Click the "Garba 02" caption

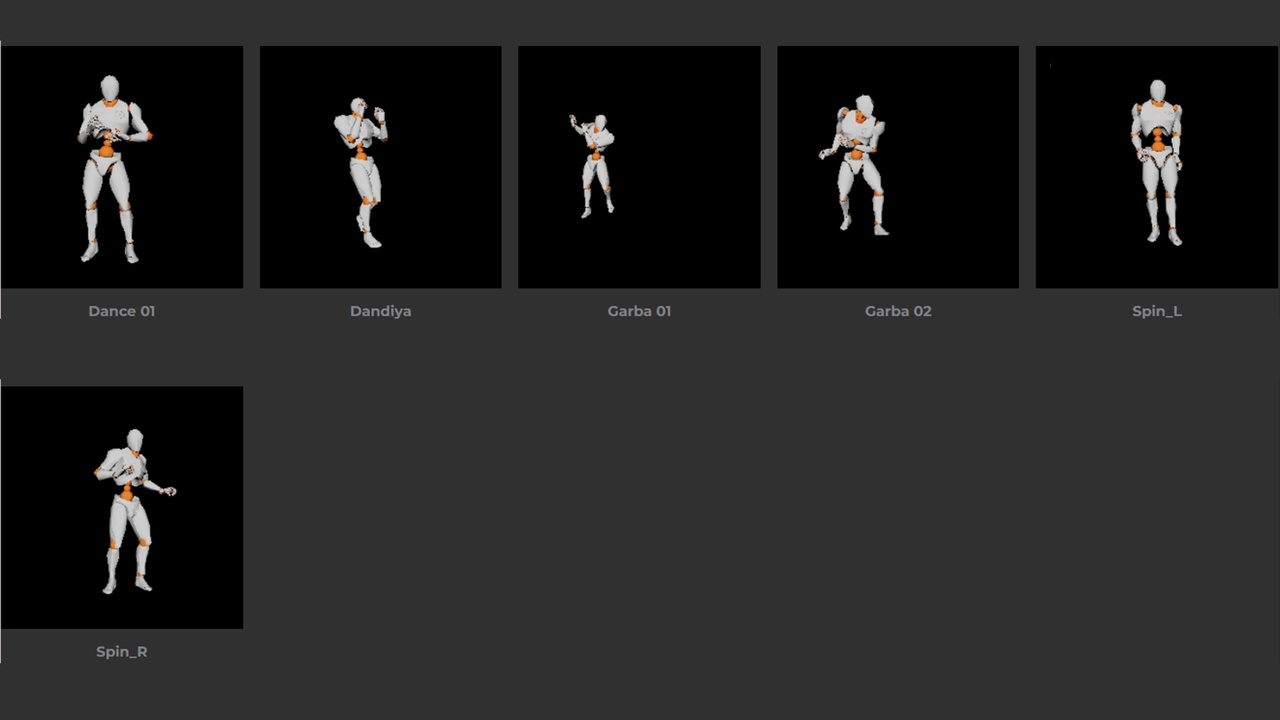coord(898,311)
